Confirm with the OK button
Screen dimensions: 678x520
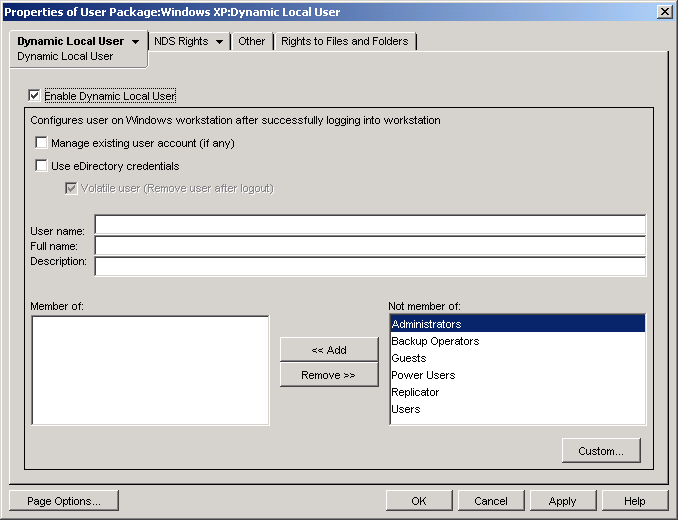(419, 501)
